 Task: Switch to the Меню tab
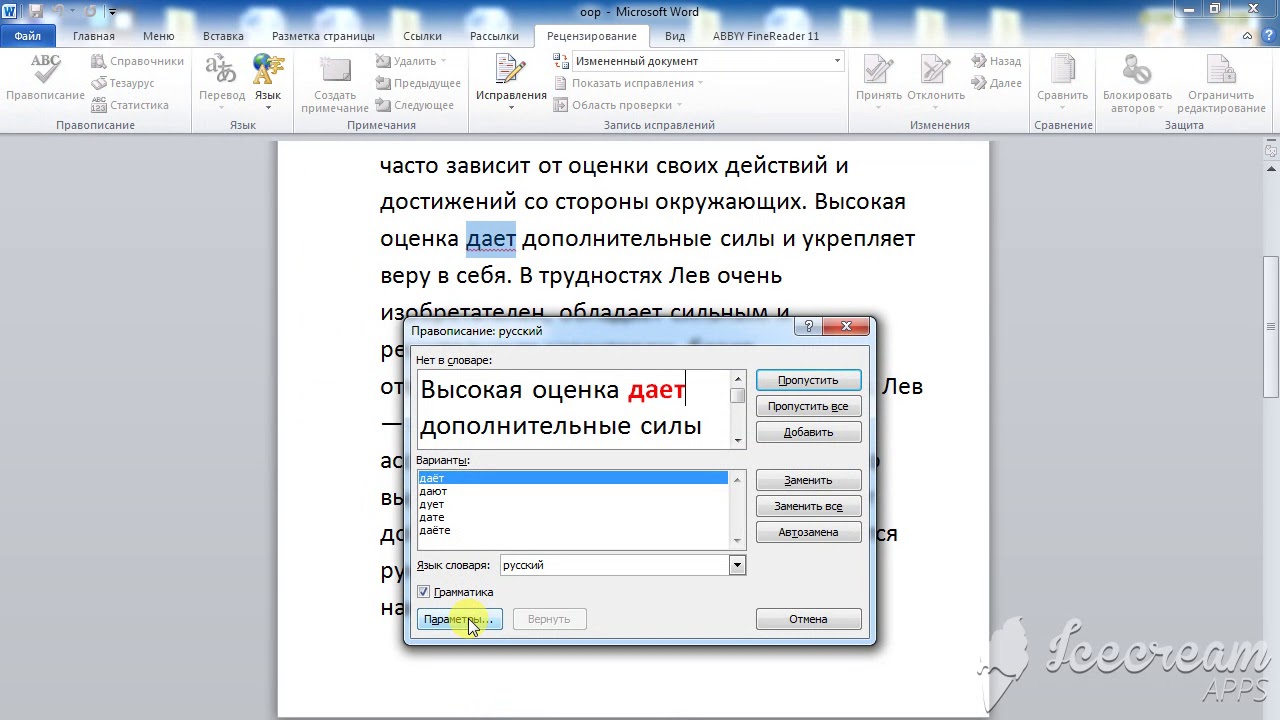coord(158,36)
